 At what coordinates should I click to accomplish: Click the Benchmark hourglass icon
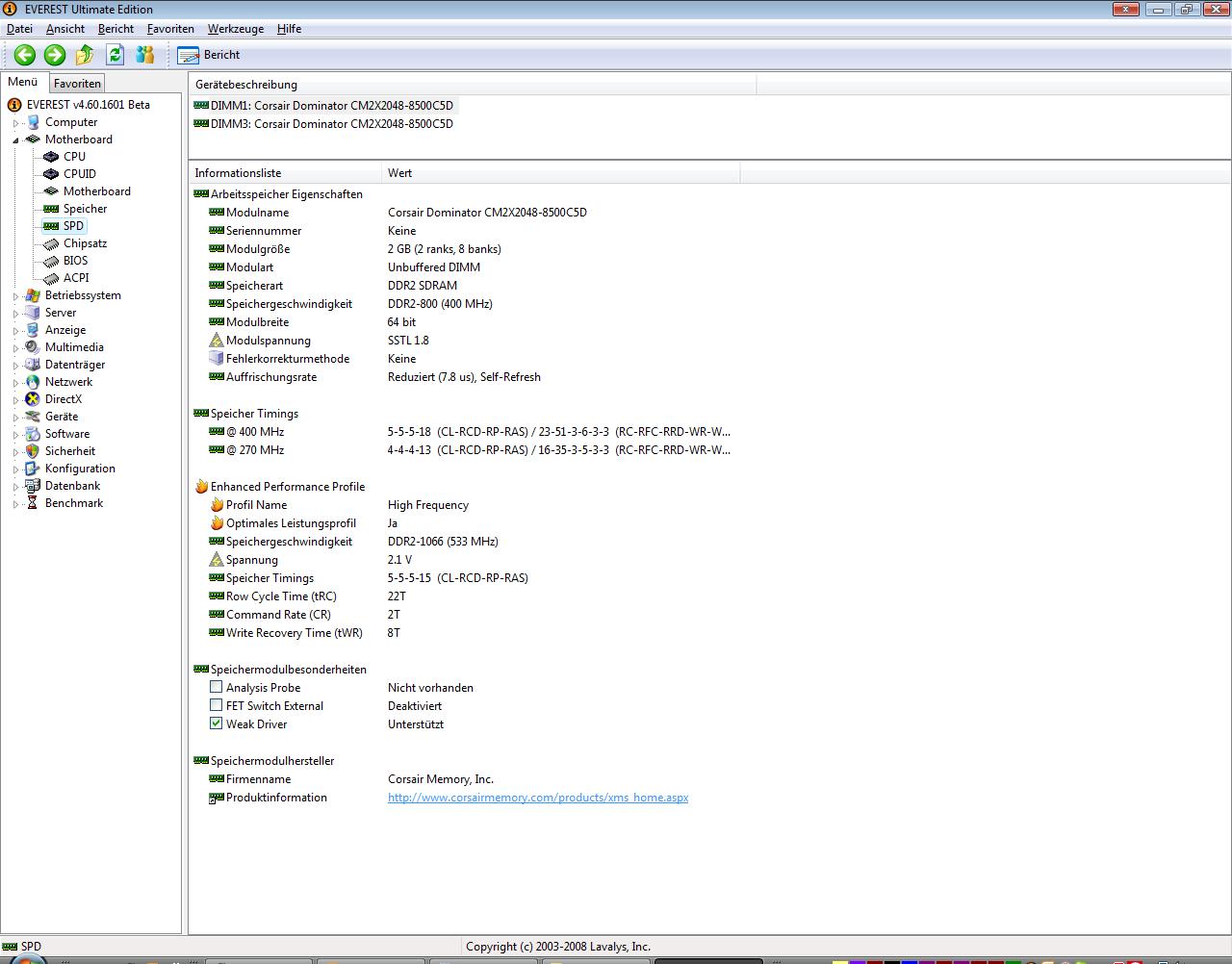coord(33,503)
